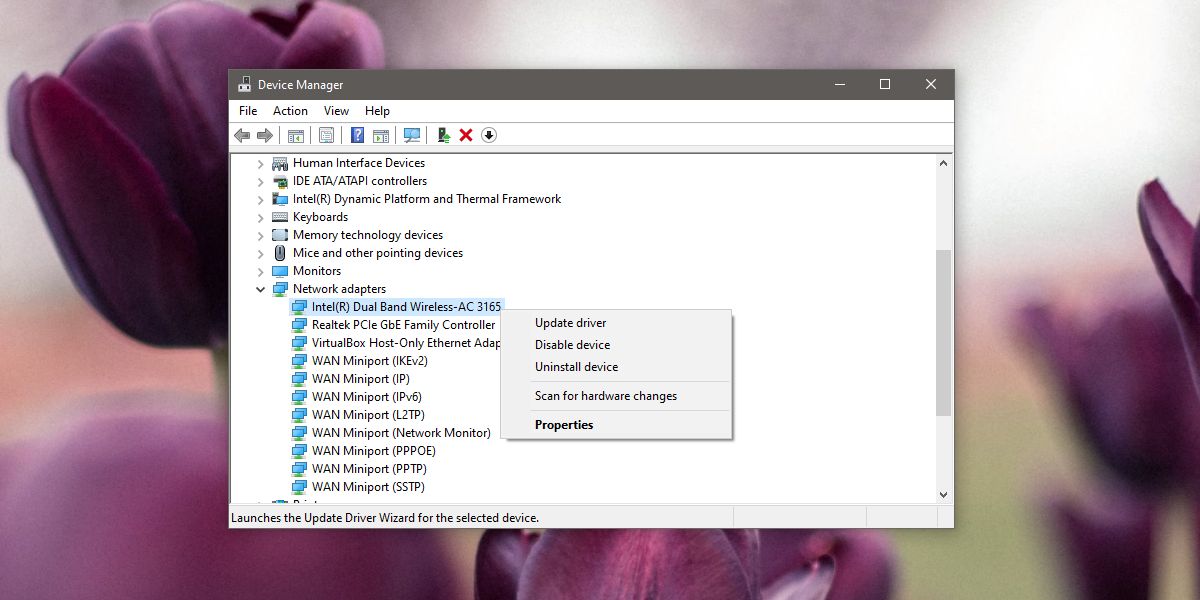Expand the Keyboards node

(261, 217)
